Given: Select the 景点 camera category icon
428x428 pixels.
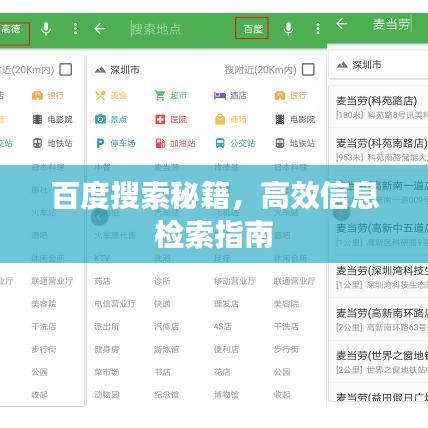Looking at the screenshot, I should click(x=111, y=119).
